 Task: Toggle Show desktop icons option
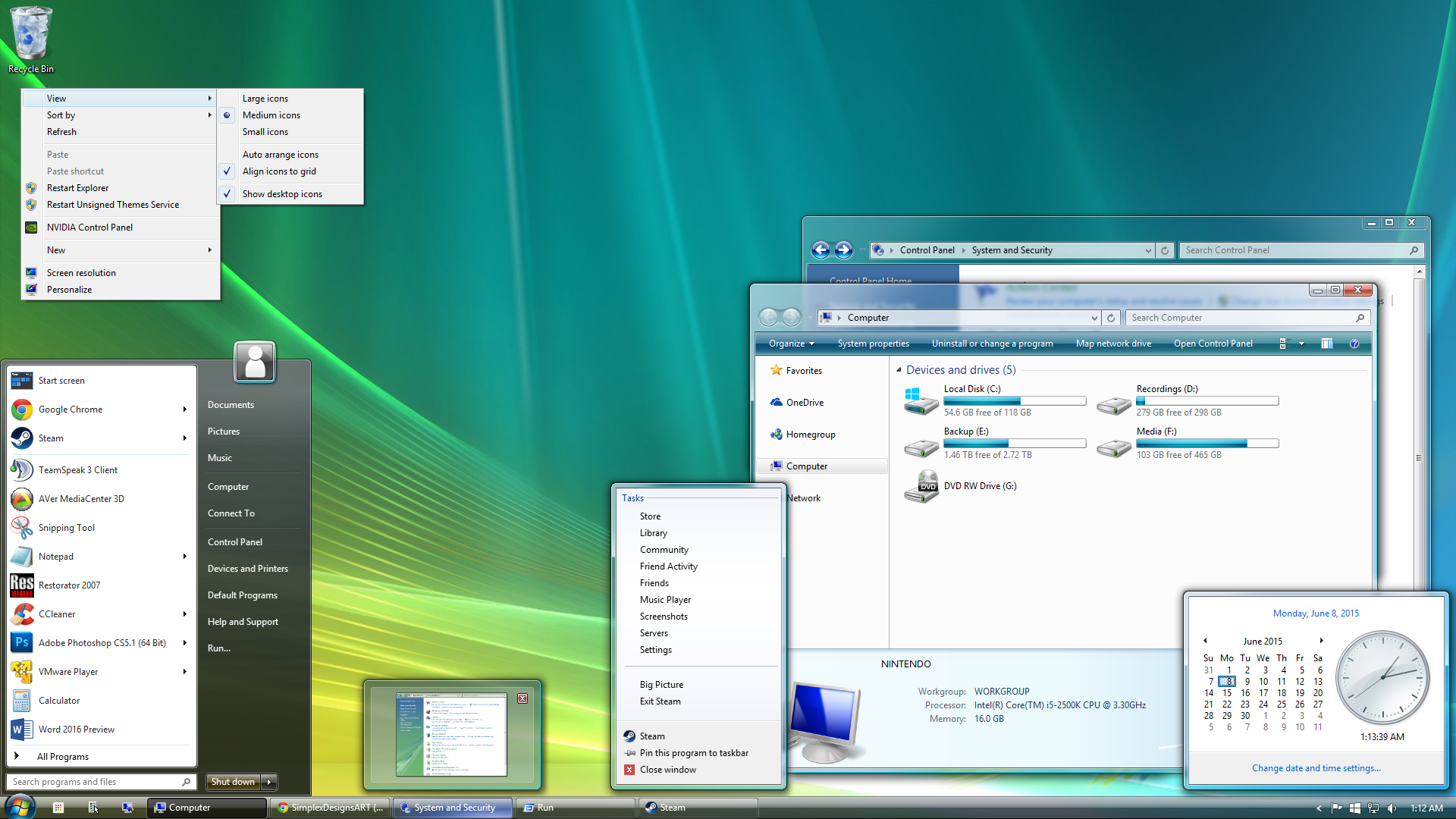(x=281, y=193)
